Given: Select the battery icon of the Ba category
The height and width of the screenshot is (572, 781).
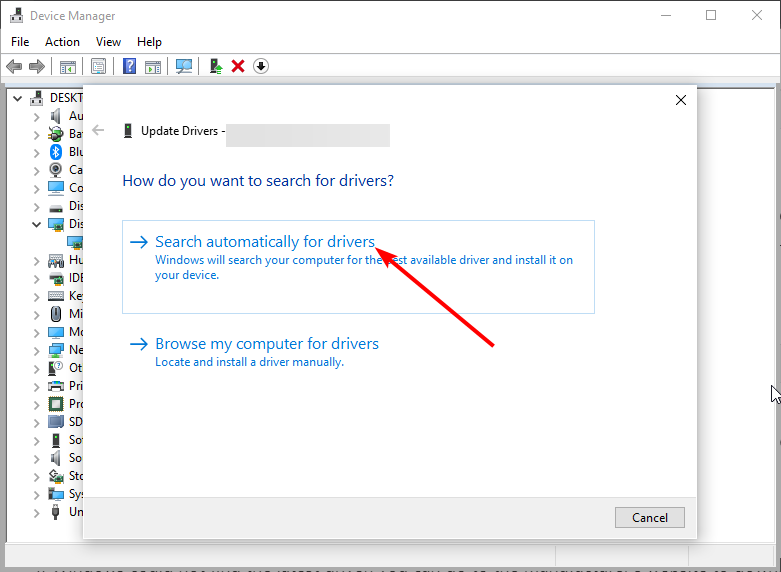Looking at the screenshot, I should click(x=56, y=134).
